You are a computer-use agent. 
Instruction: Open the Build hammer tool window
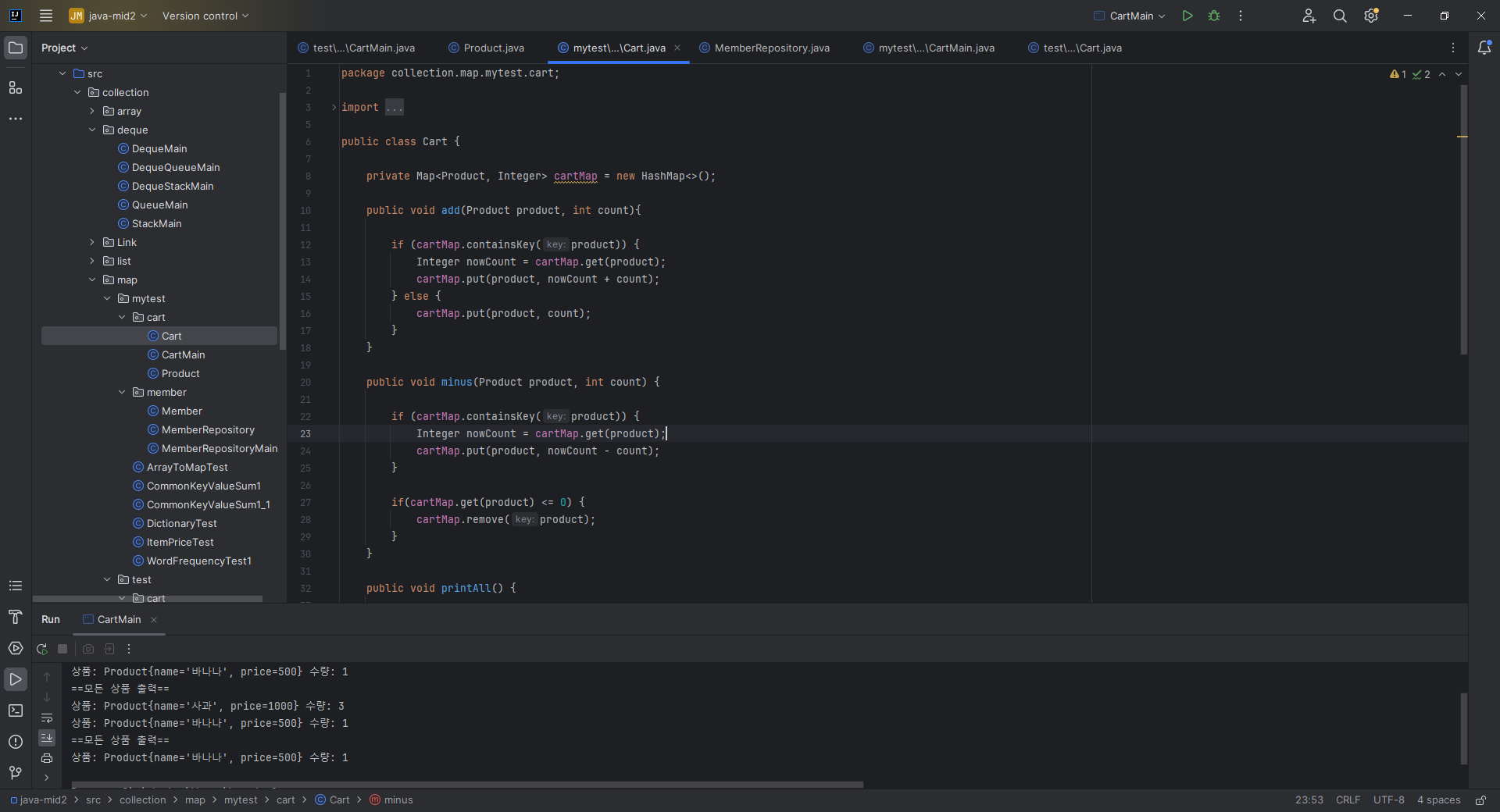click(x=16, y=617)
